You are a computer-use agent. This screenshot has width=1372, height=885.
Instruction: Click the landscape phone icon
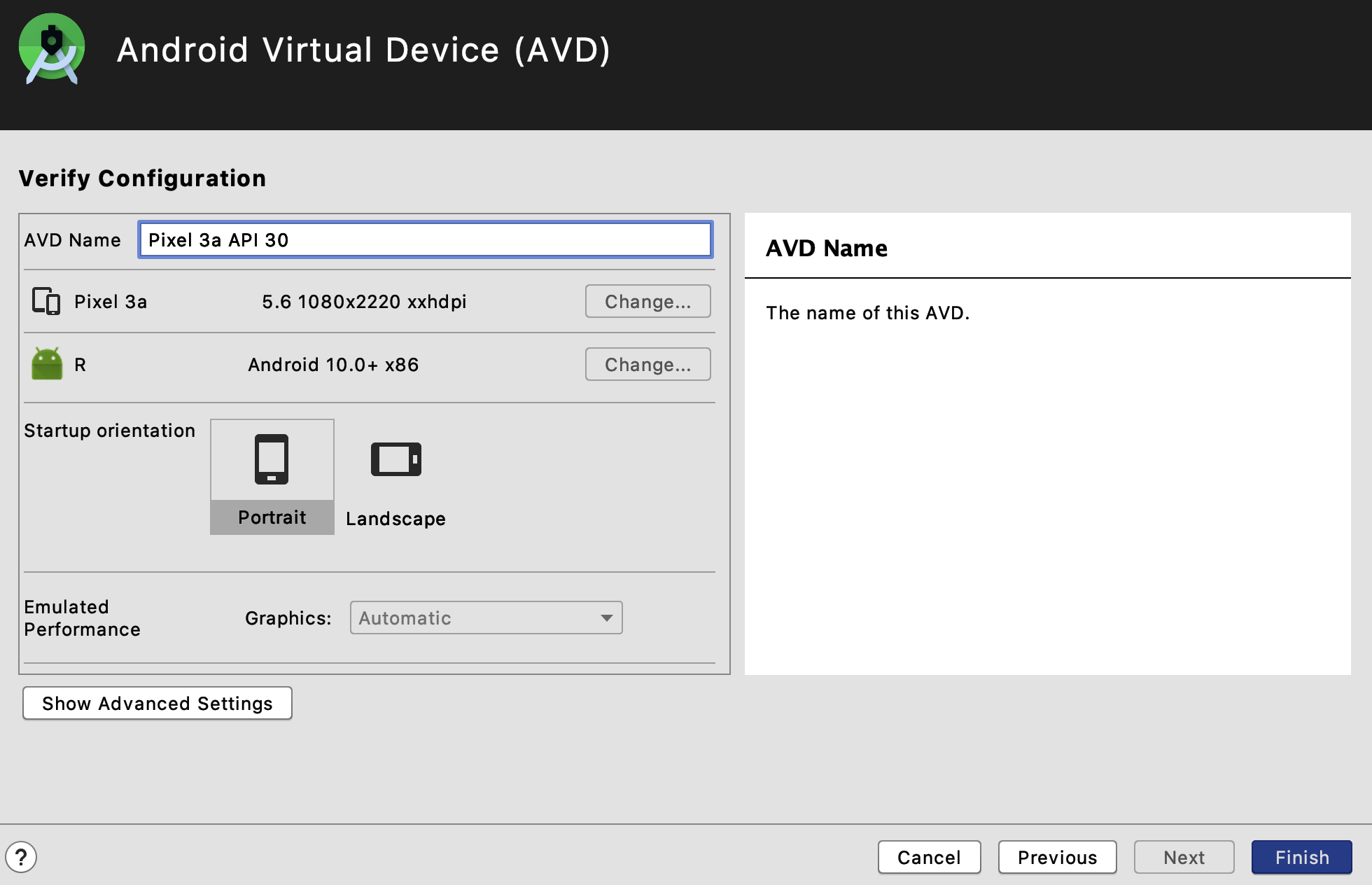click(395, 459)
